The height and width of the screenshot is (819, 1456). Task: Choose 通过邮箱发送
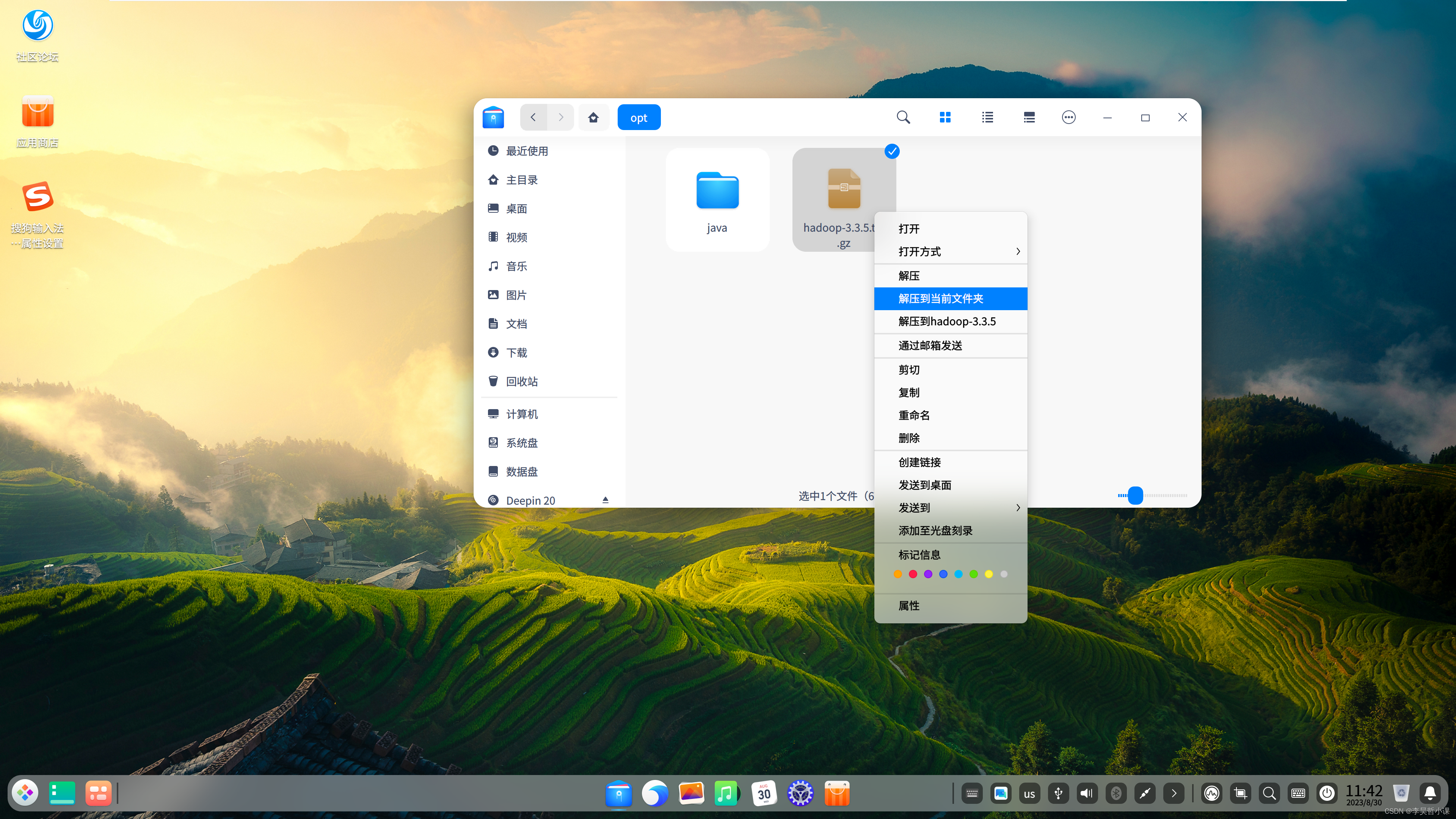(x=951, y=345)
